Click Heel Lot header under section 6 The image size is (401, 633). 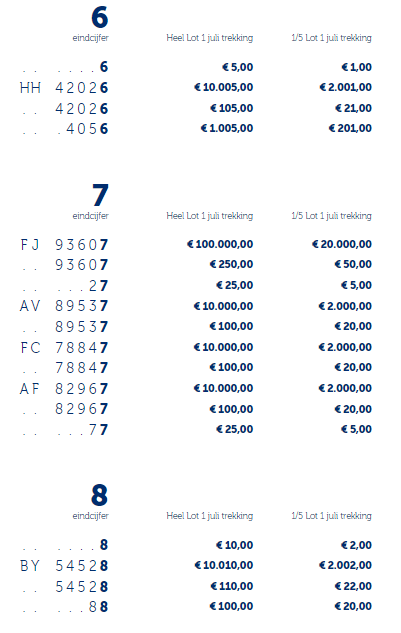pos(210,38)
